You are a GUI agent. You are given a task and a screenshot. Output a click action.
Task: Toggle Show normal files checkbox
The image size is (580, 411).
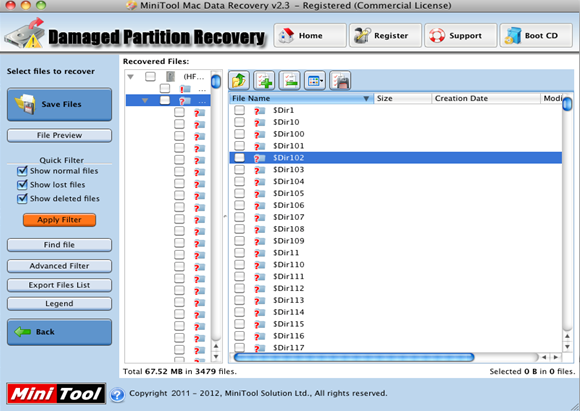click(x=22, y=171)
